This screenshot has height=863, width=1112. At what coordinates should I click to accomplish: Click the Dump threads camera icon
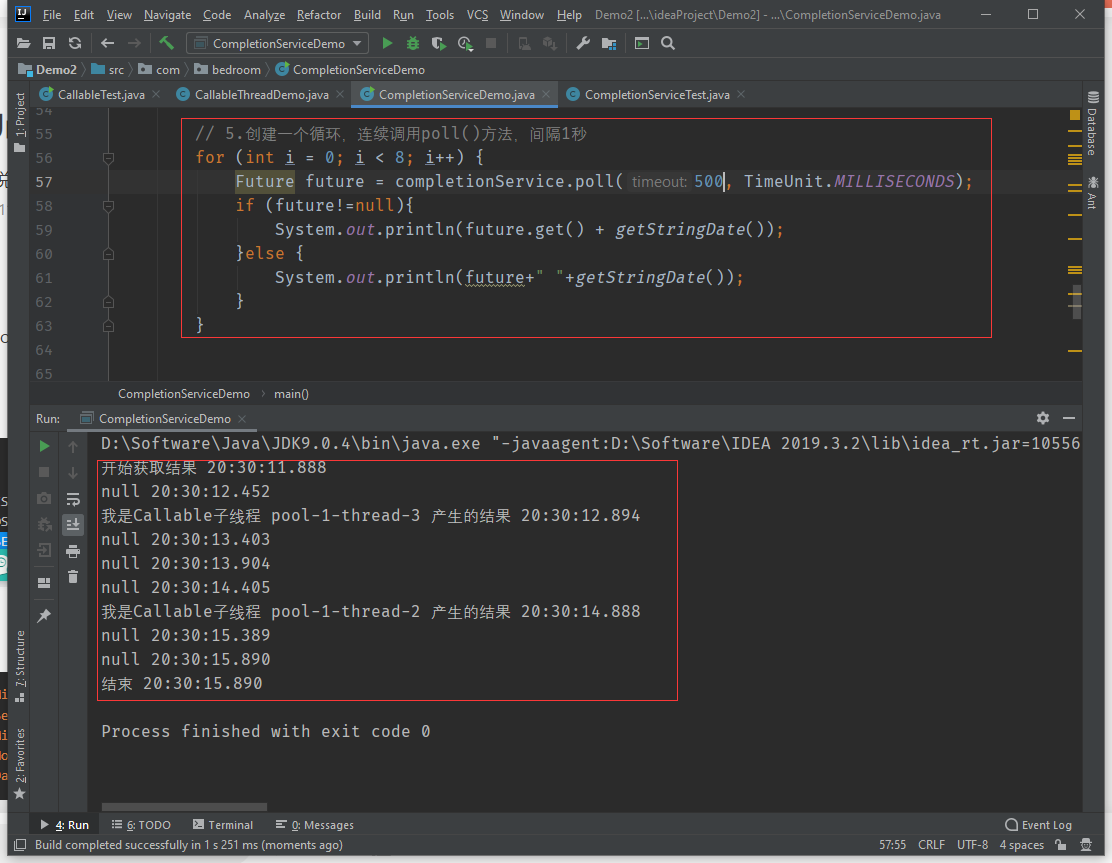pyautogui.click(x=44, y=499)
